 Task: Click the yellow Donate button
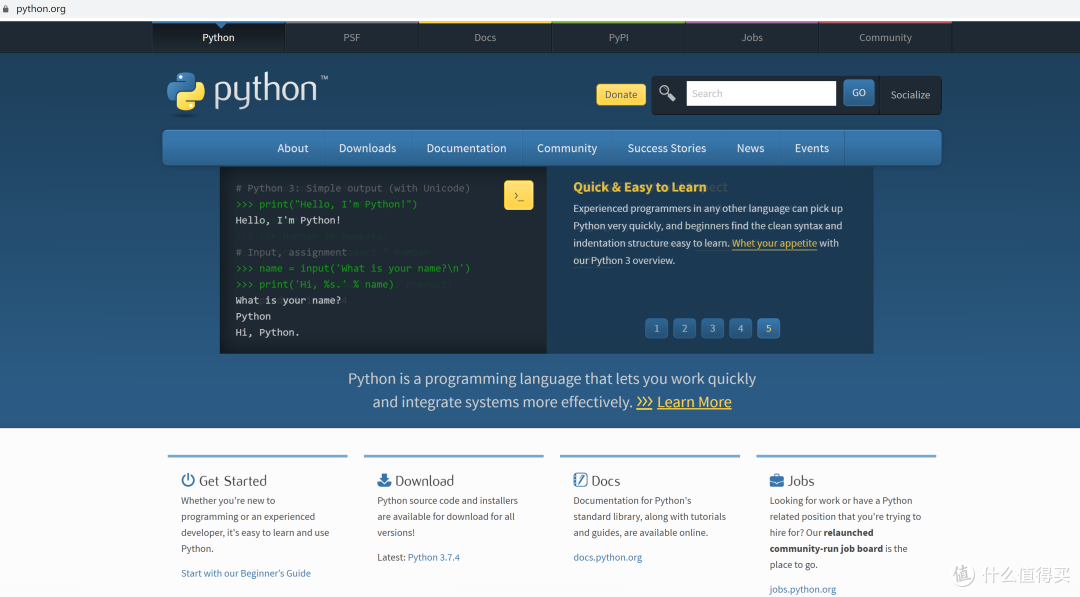pyautogui.click(x=621, y=94)
